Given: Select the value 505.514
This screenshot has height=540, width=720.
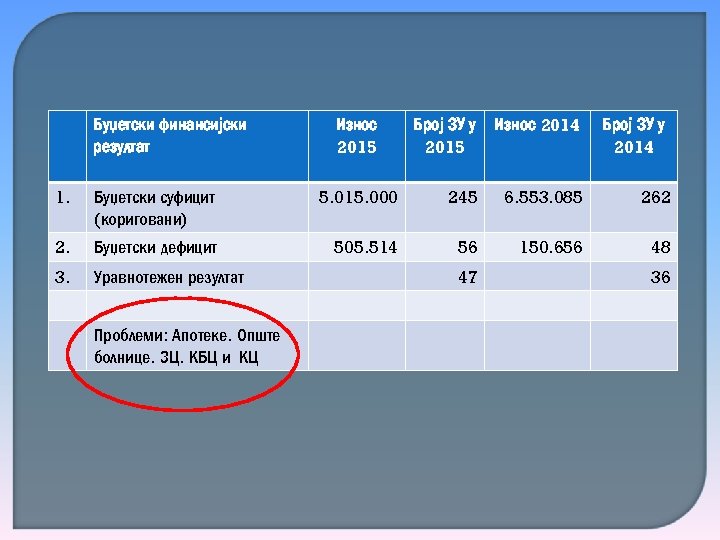Looking at the screenshot, I should click(x=365, y=248).
